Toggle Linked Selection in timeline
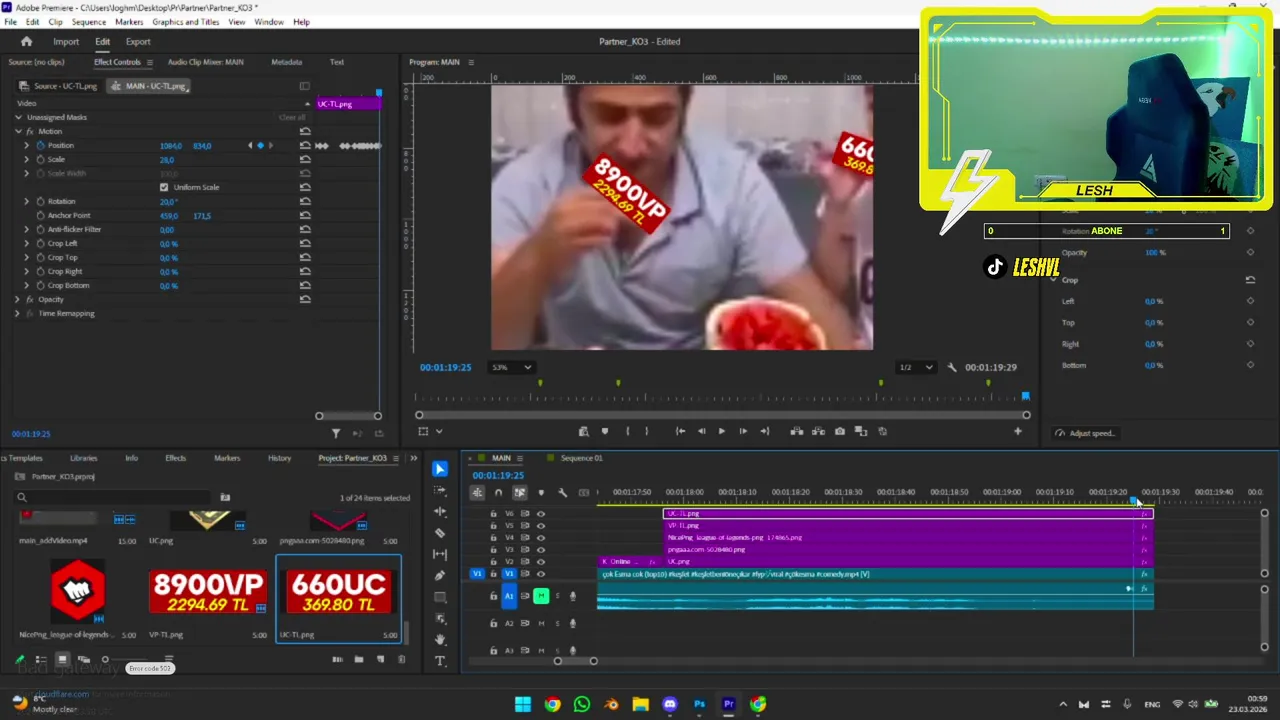This screenshot has height=720, width=1280. tap(519, 492)
